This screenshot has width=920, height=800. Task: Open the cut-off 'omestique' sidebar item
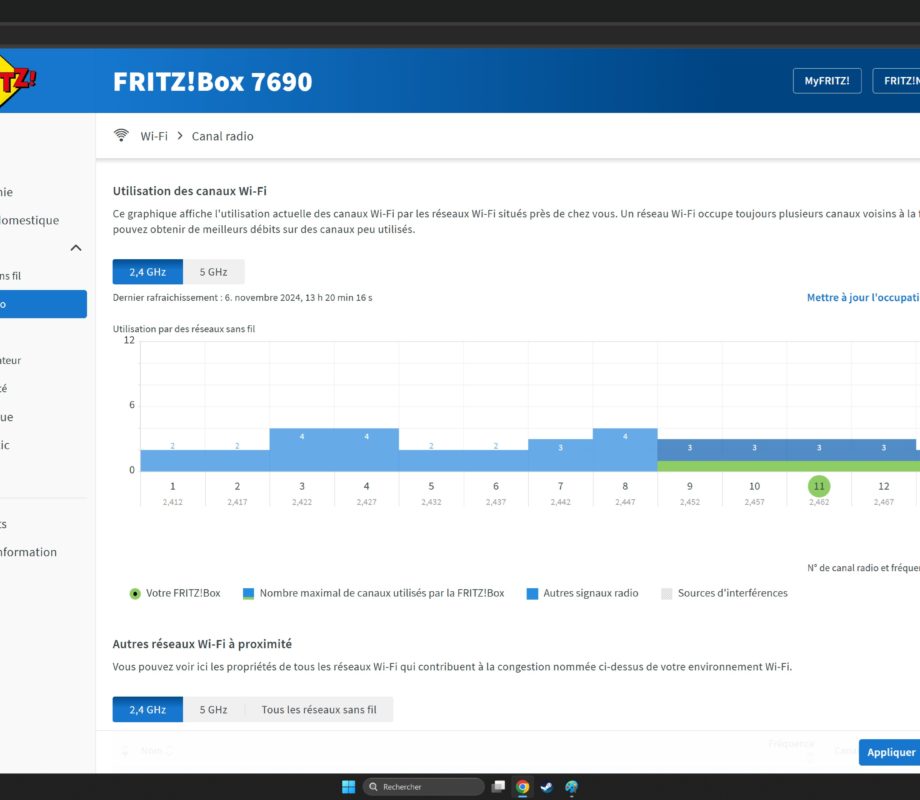coord(29,220)
